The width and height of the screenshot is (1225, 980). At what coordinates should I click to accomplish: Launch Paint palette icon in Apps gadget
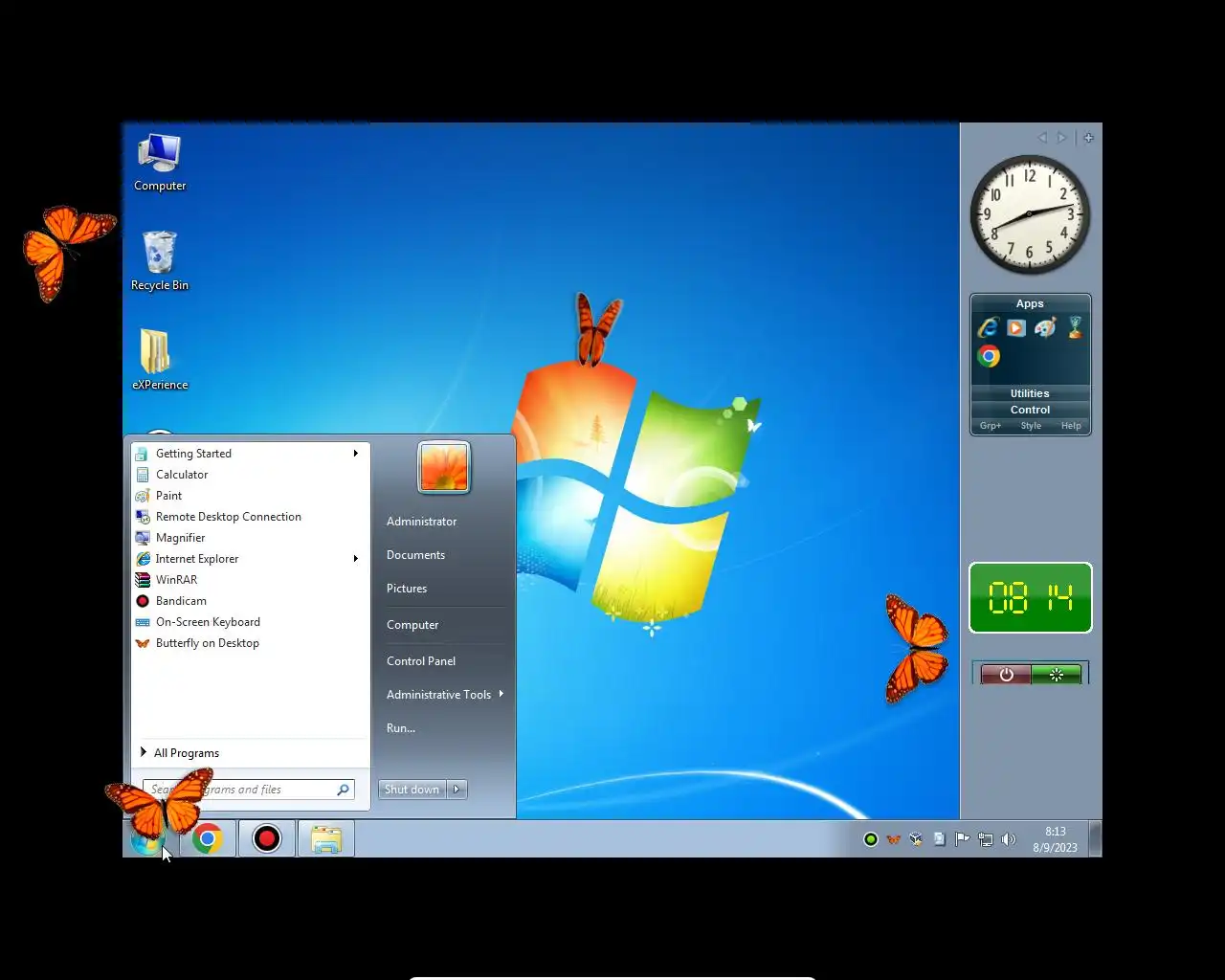(1045, 328)
